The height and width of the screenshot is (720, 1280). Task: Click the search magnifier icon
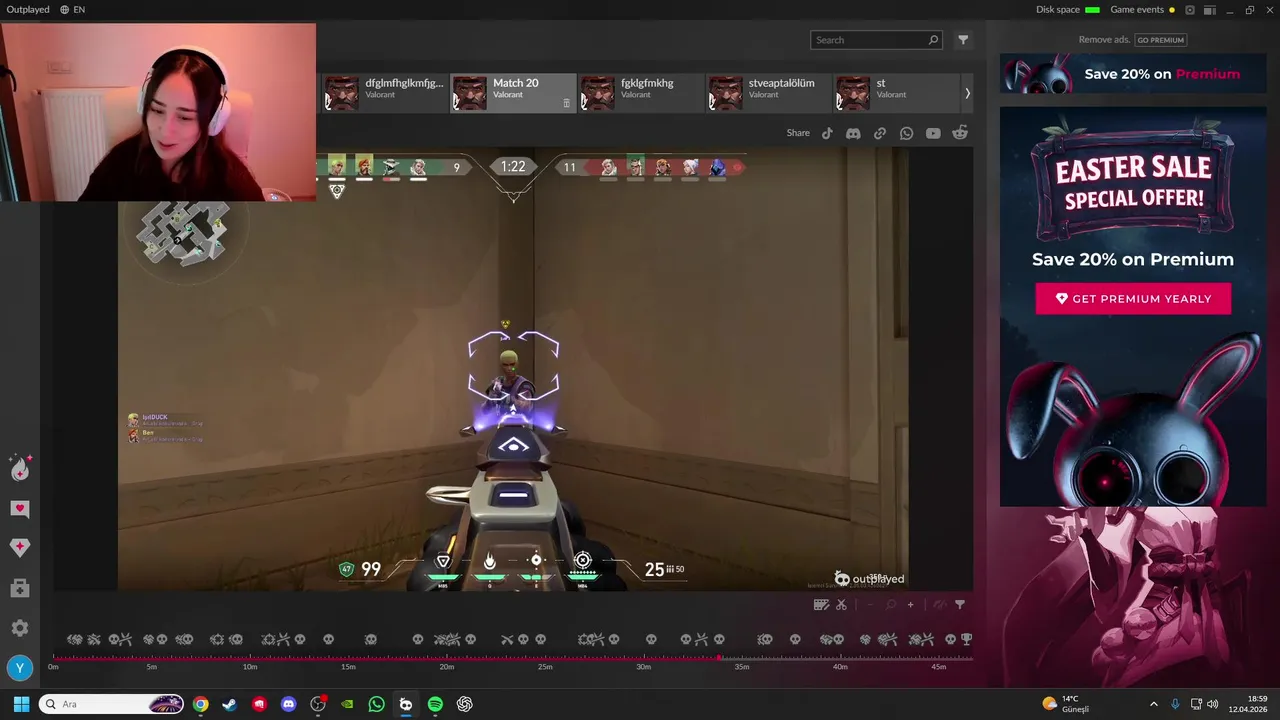pos(933,40)
